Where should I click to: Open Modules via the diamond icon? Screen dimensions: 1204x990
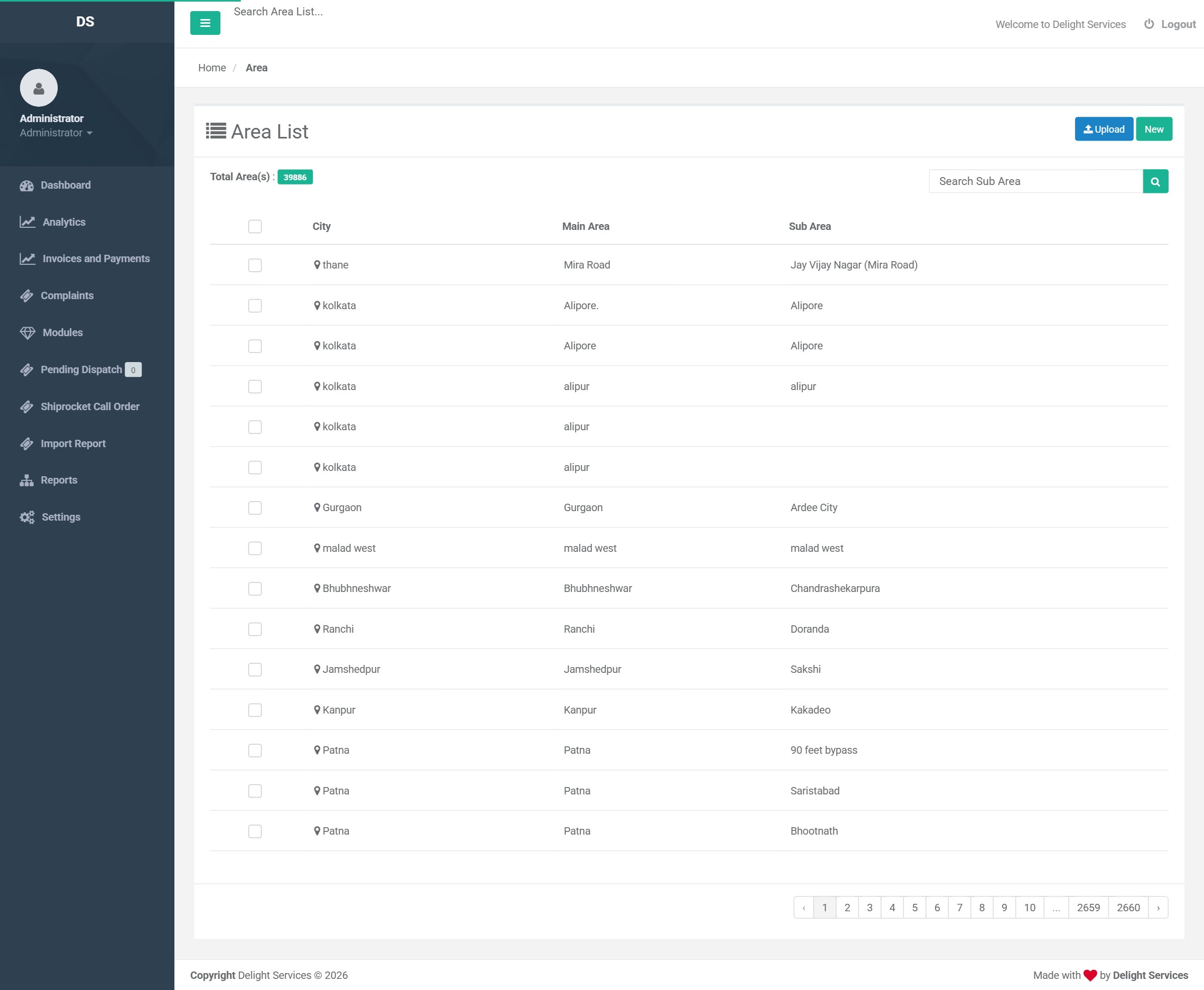click(27, 332)
